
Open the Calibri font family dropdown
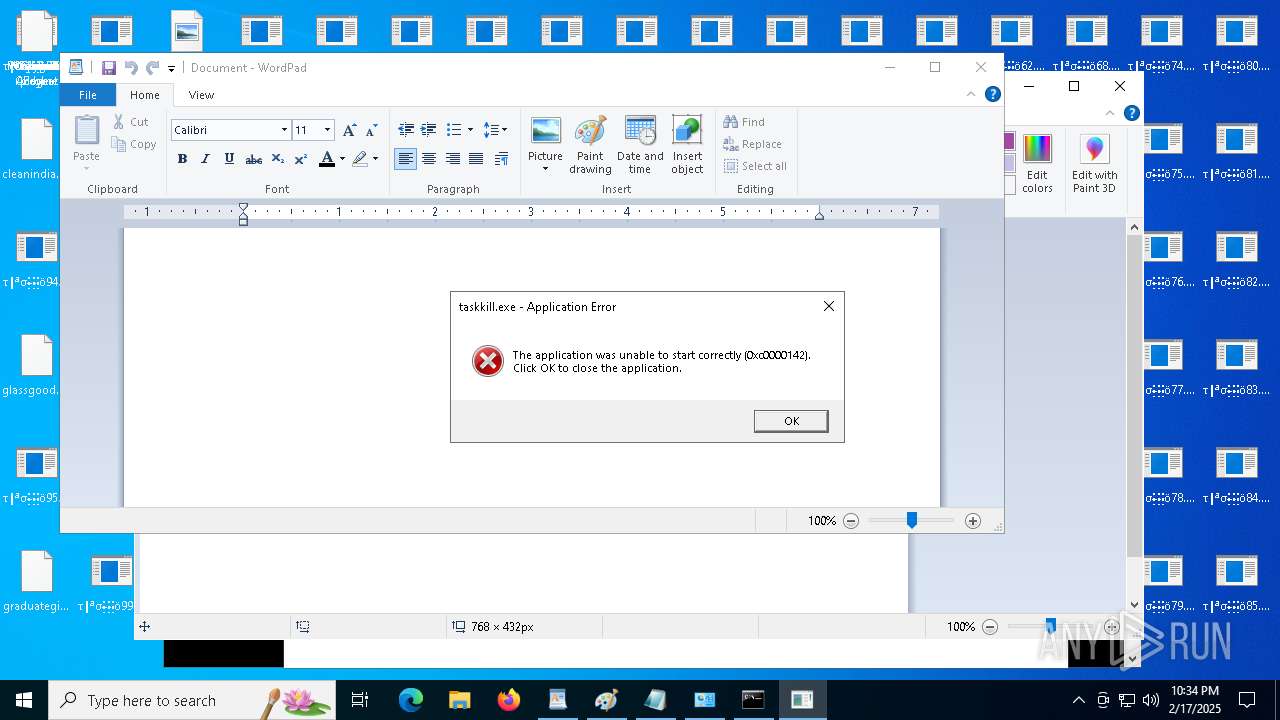[284, 130]
